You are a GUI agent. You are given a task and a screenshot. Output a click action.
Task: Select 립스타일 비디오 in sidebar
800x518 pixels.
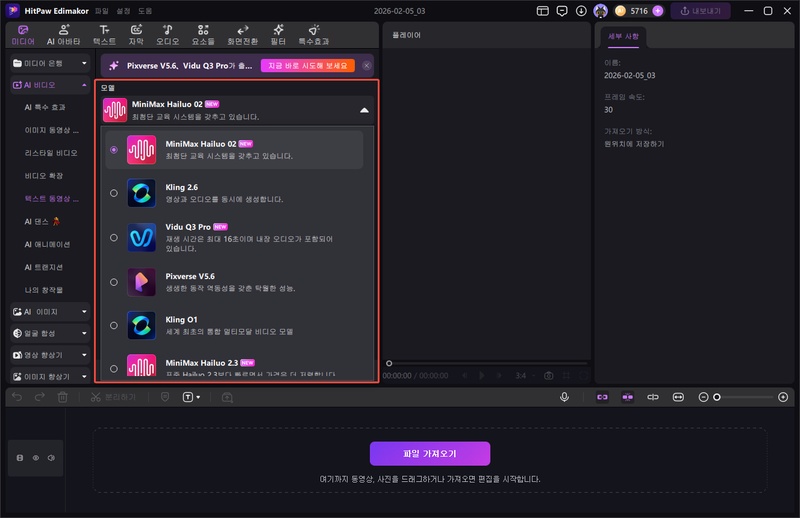point(51,153)
